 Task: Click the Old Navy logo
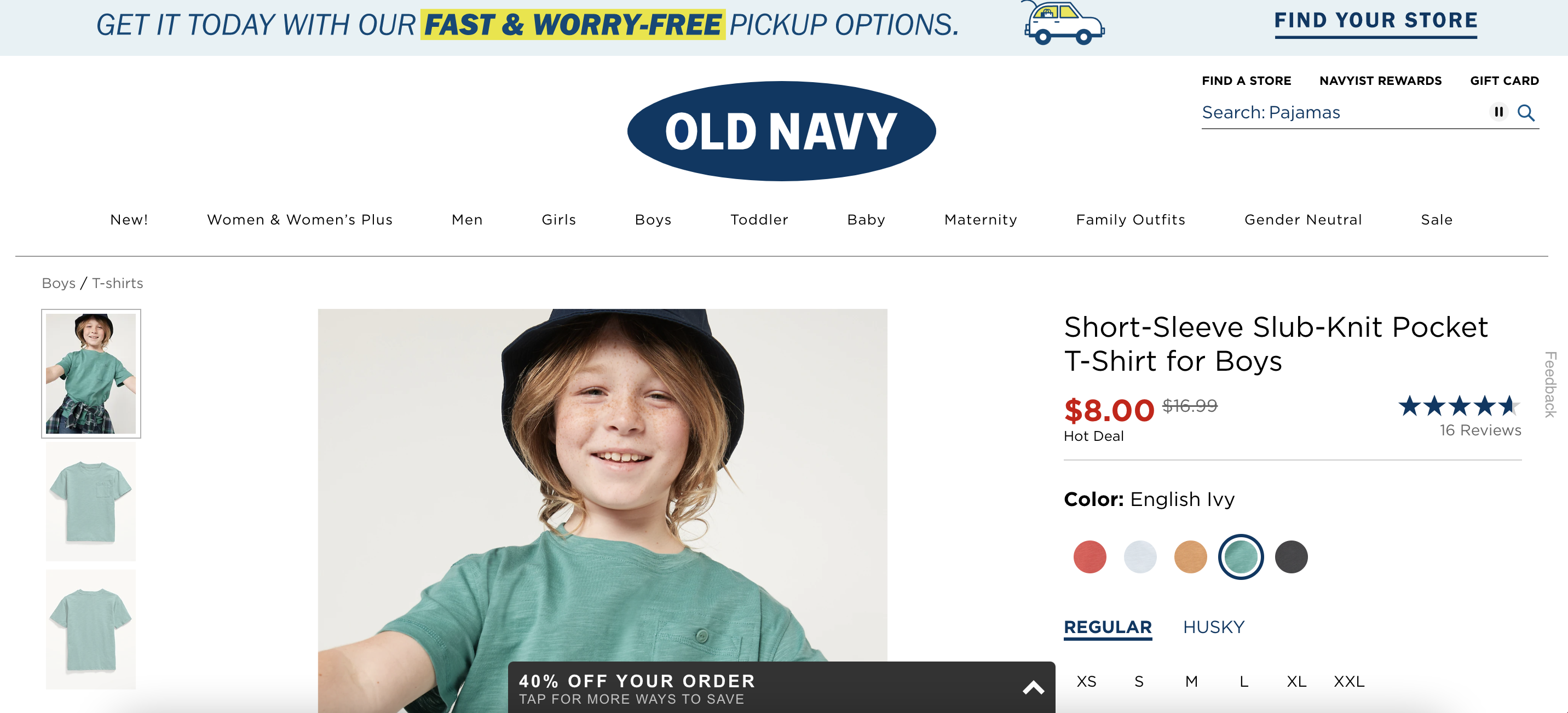pyautogui.click(x=782, y=131)
